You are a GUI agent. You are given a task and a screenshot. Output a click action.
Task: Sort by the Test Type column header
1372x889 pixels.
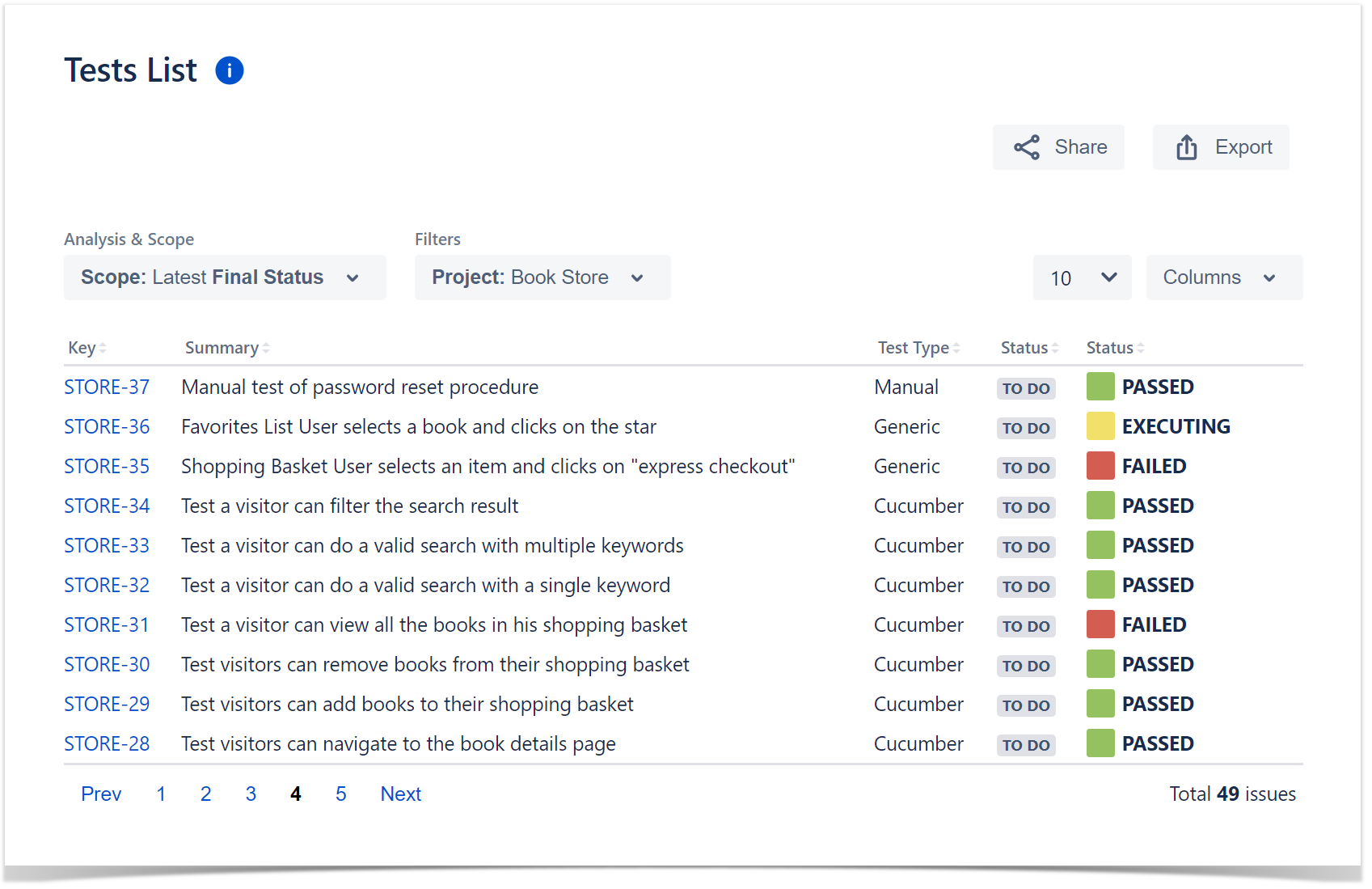coord(919,348)
